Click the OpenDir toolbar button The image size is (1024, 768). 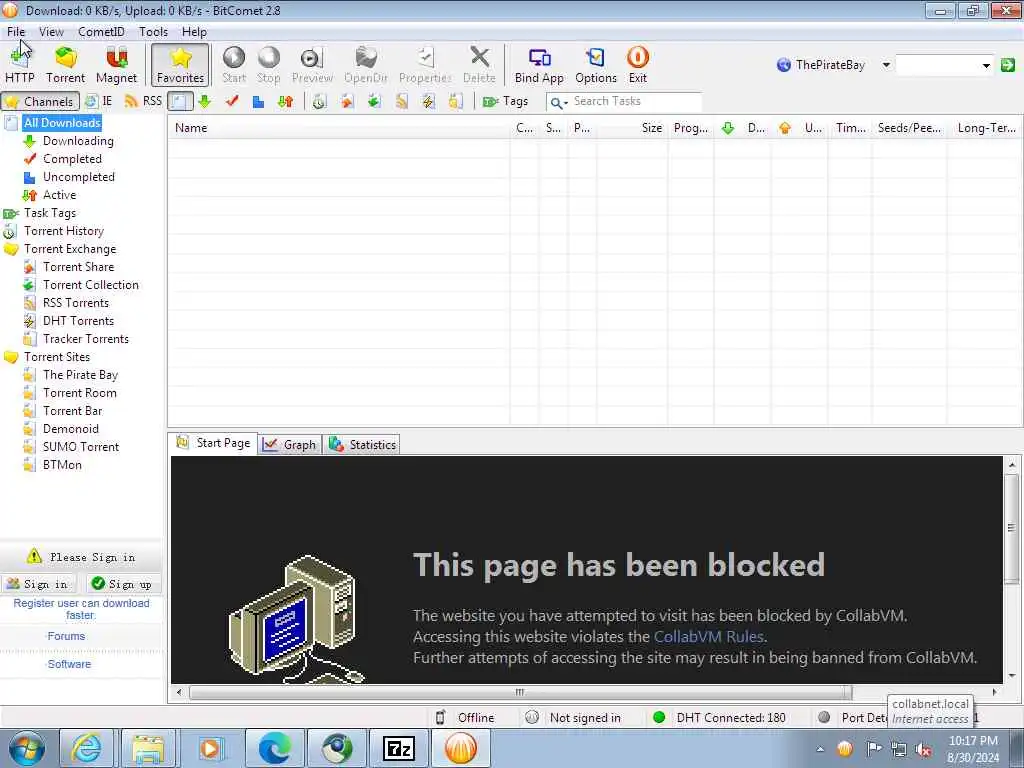(366, 65)
